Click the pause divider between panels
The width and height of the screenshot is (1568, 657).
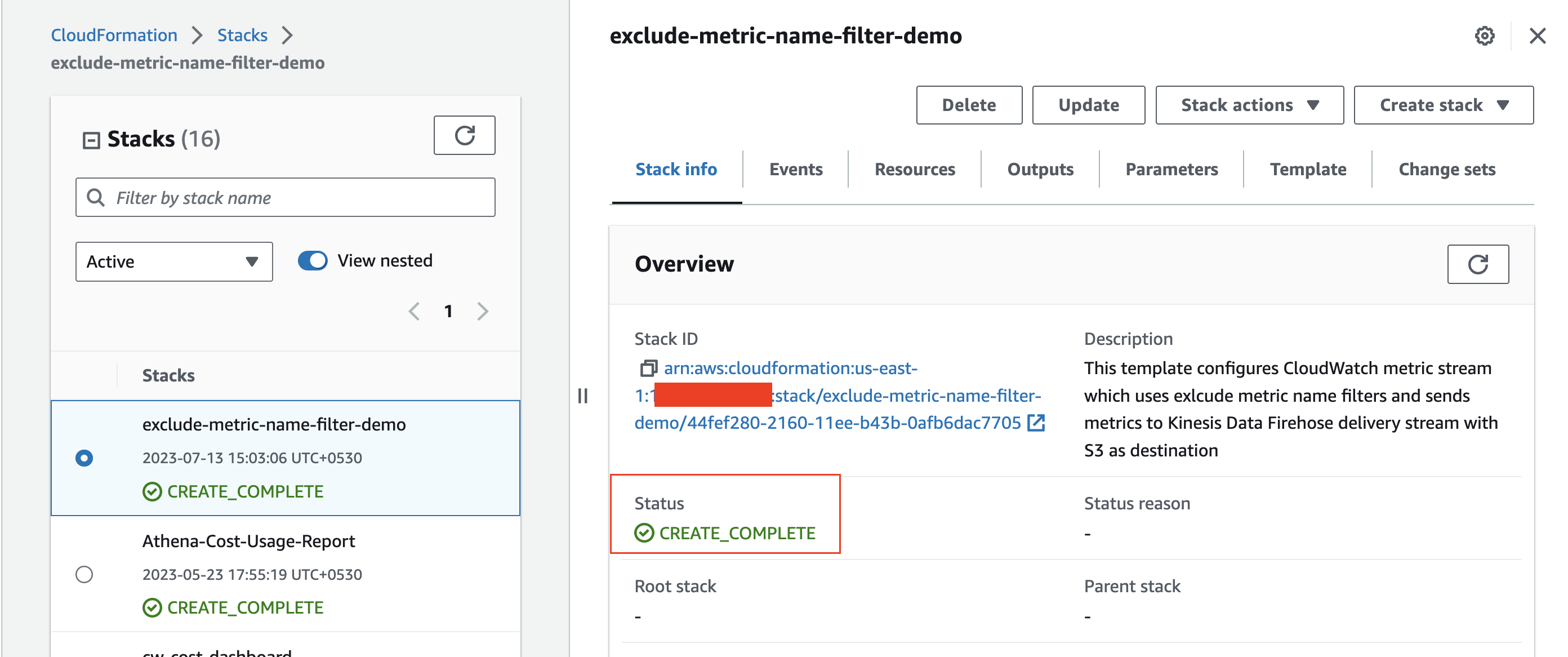click(x=582, y=396)
